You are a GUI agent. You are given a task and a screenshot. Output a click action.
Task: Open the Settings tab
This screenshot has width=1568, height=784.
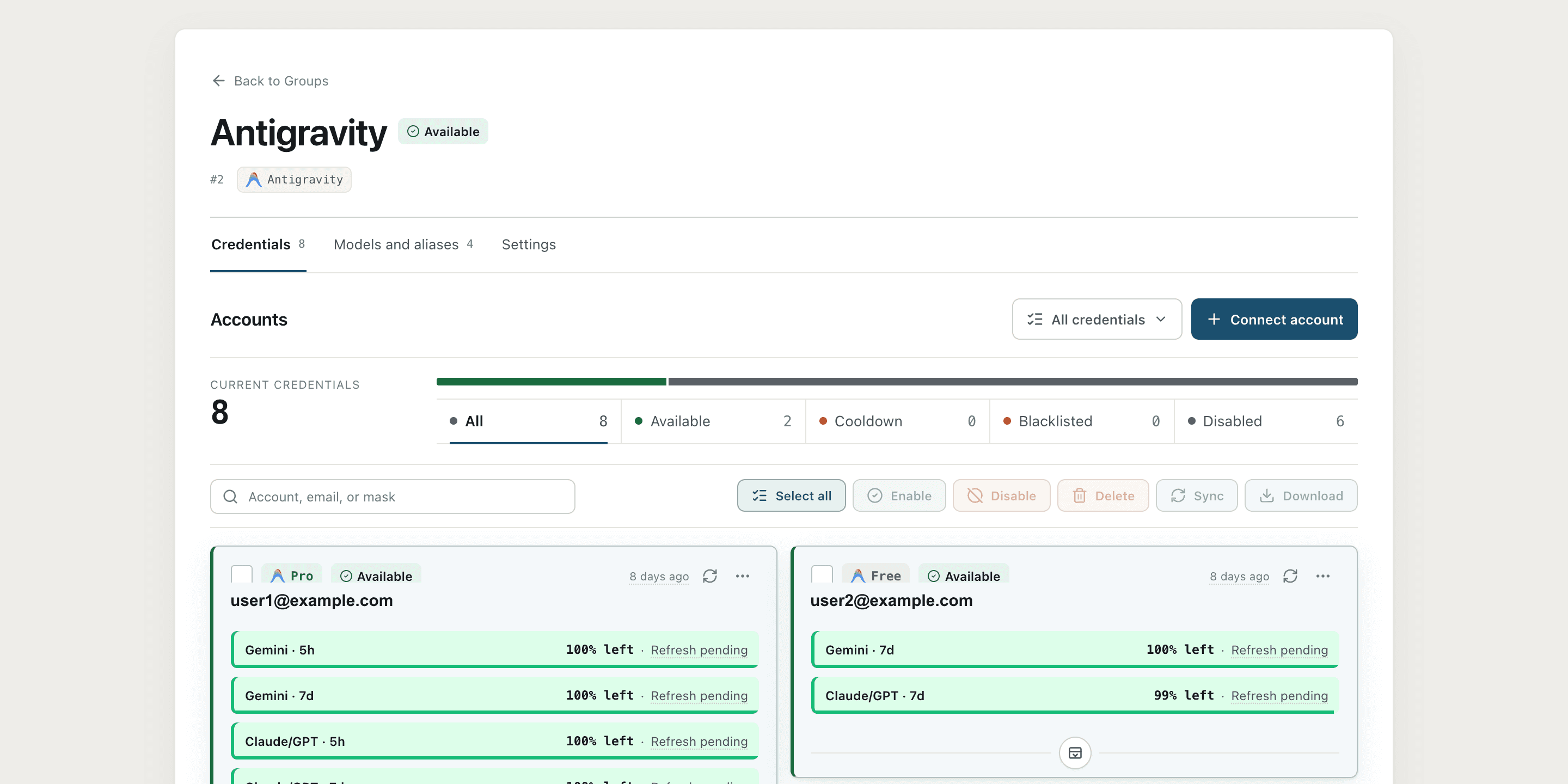tap(528, 244)
